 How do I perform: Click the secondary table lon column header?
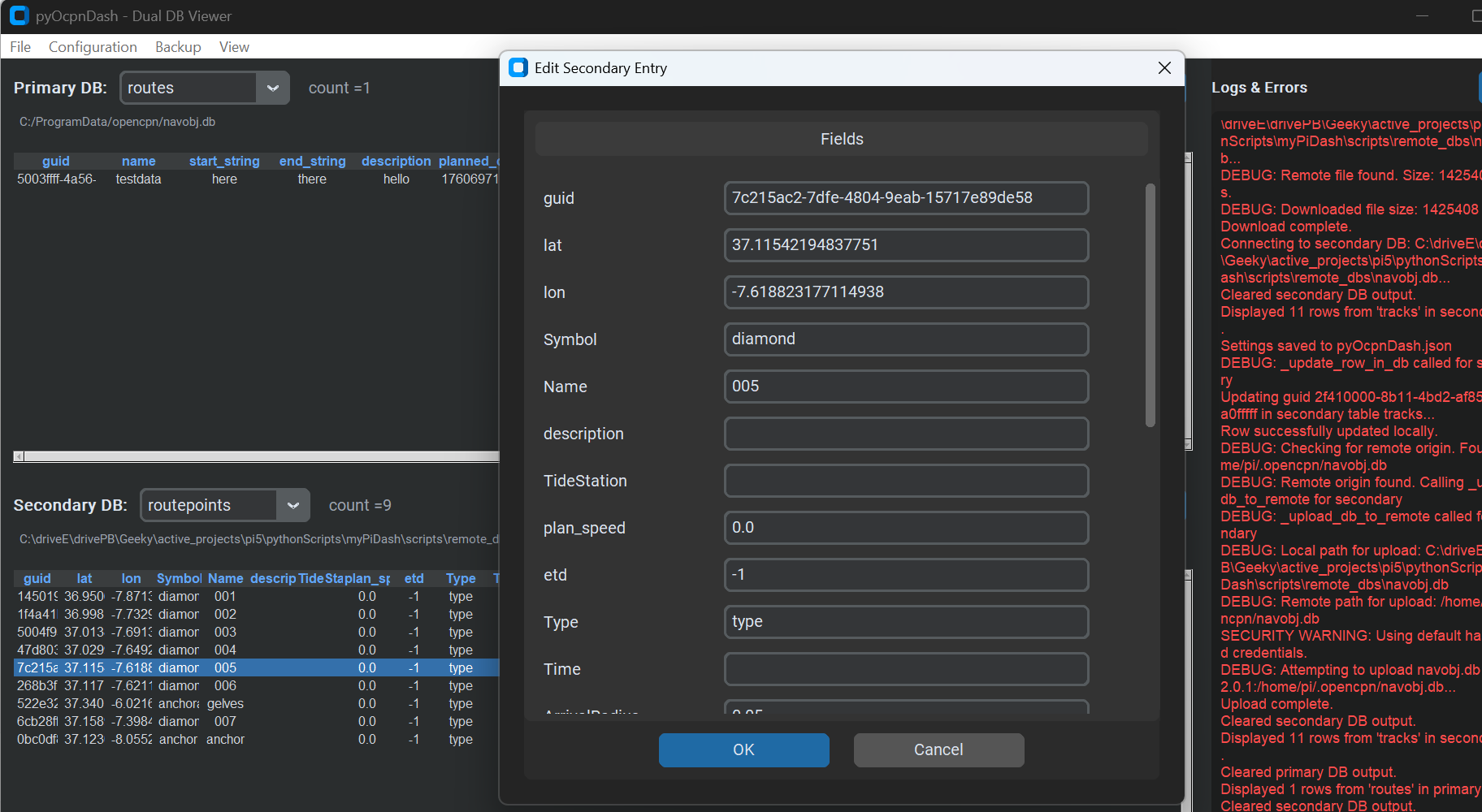tap(132, 578)
